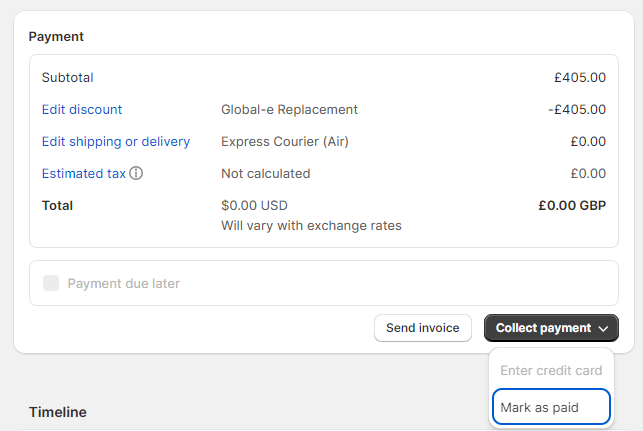
Task: Click the subtotal amount £405.00
Action: [580, 78]
